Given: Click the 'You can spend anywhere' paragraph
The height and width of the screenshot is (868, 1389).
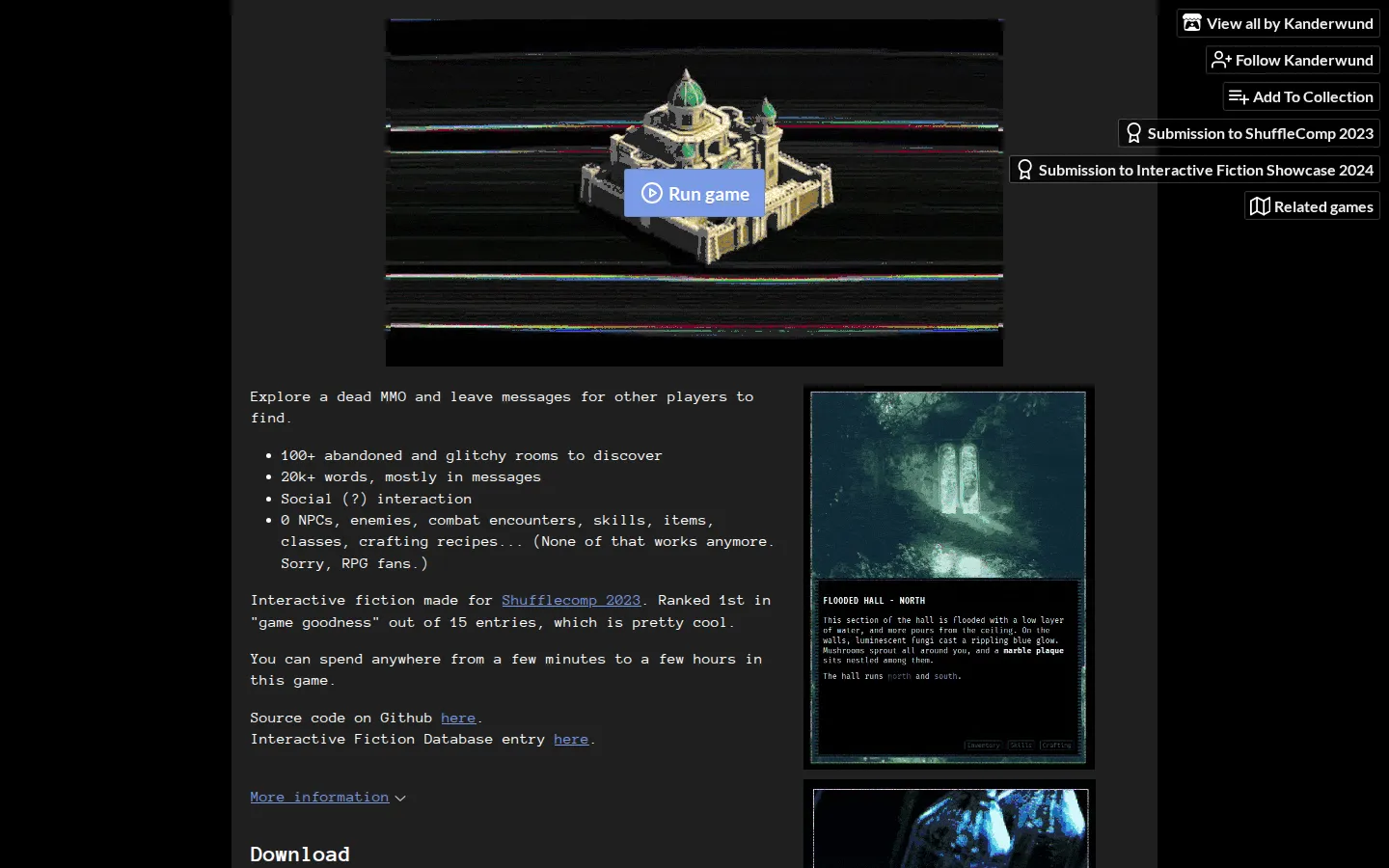Looking at the screenshot, I should pyautogui.click(x=505, y=669).
